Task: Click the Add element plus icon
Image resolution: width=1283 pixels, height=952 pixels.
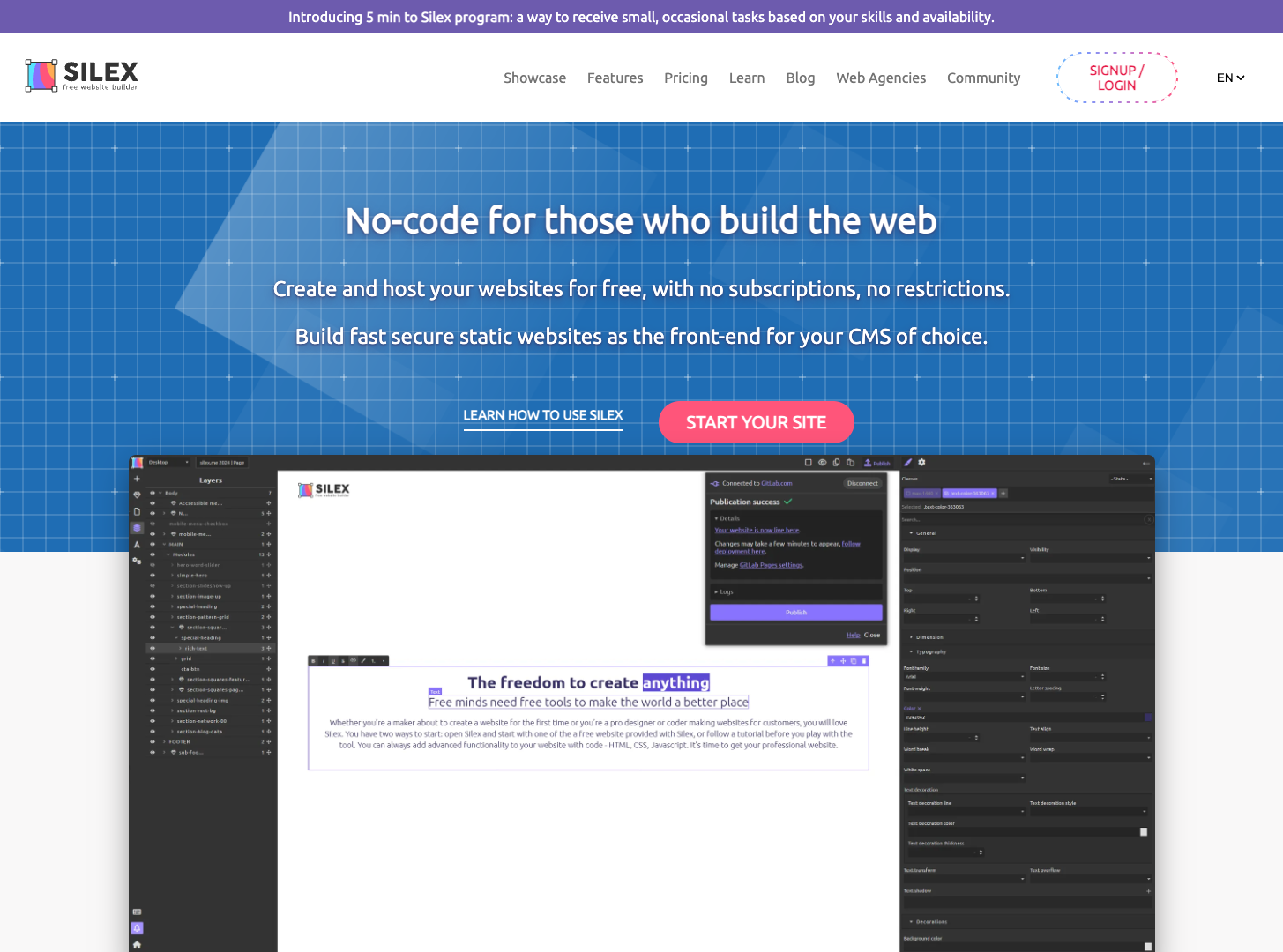Action: coord(137,479)
